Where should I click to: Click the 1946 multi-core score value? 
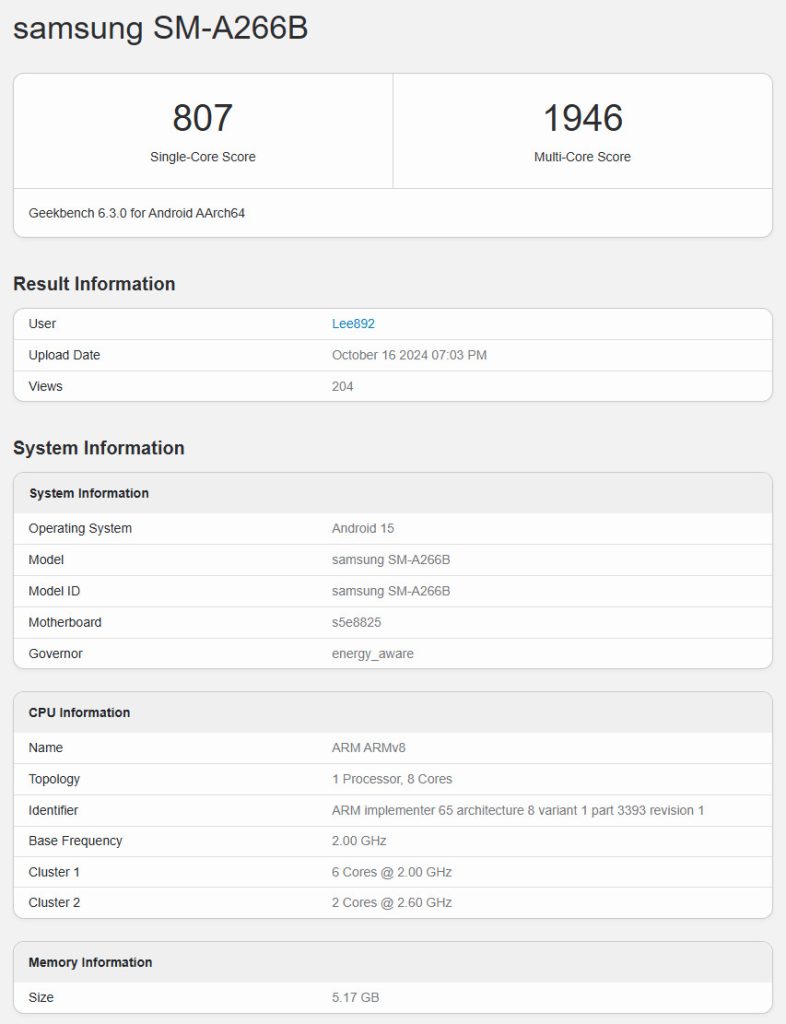pos(582,118)
